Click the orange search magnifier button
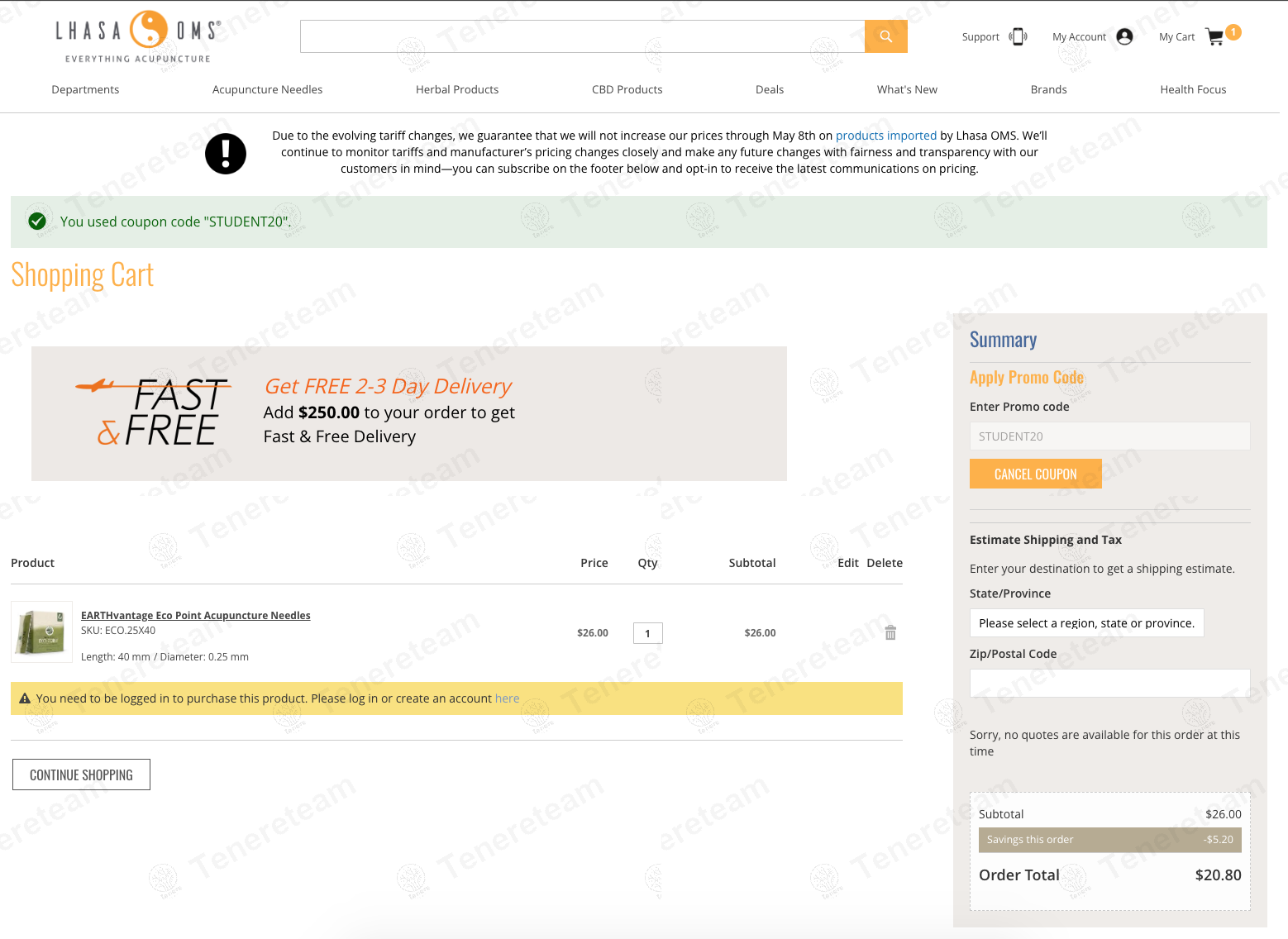Image resolution: width=1288 pixels, height=939 pixels. pyautogui.click(x=885, y=36)
